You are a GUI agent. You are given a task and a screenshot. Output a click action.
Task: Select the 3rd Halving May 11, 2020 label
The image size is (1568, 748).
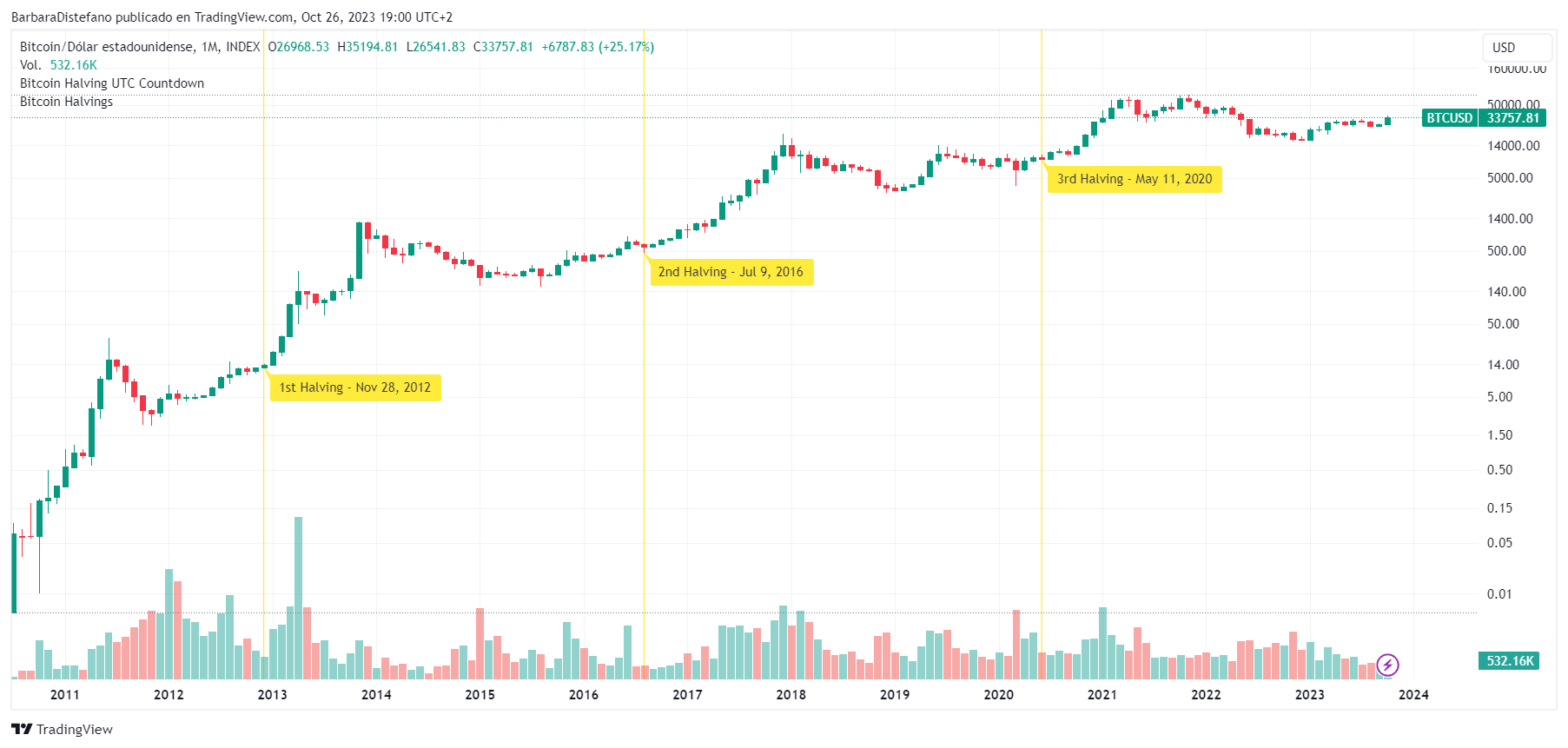(x=1134, y=179)
